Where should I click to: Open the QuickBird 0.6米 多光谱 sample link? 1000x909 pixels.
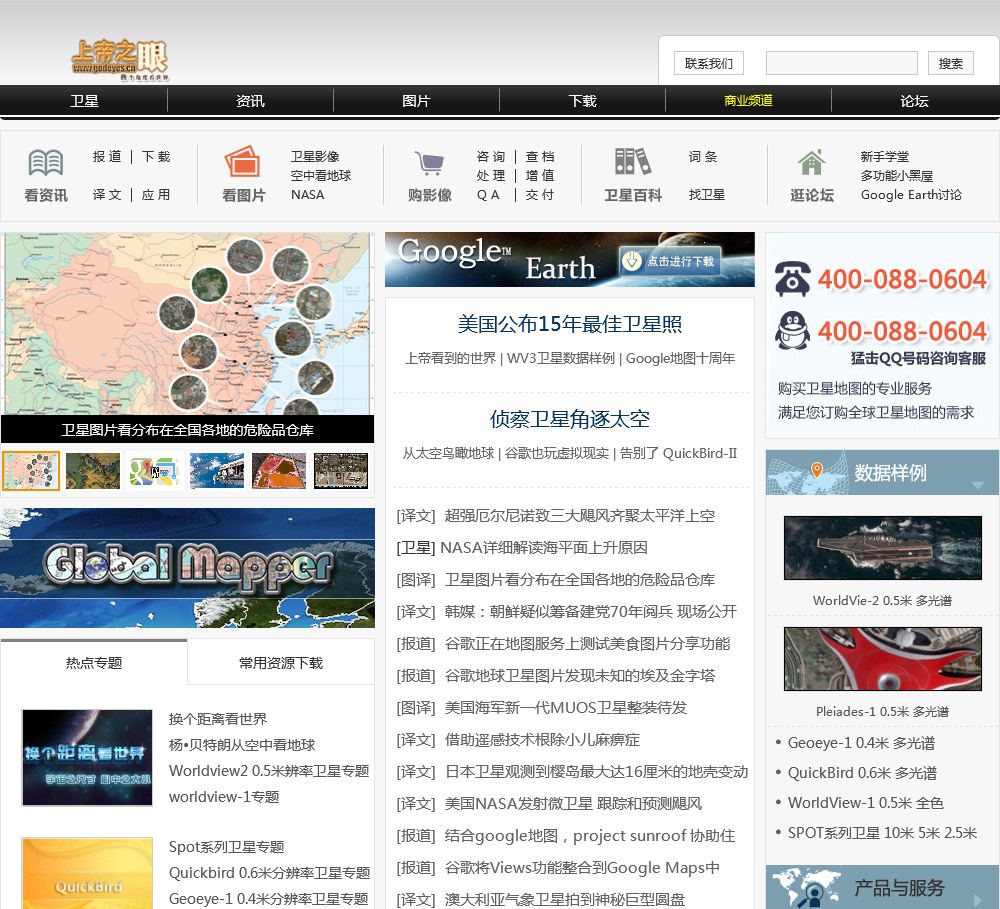(x=862, y=773)
